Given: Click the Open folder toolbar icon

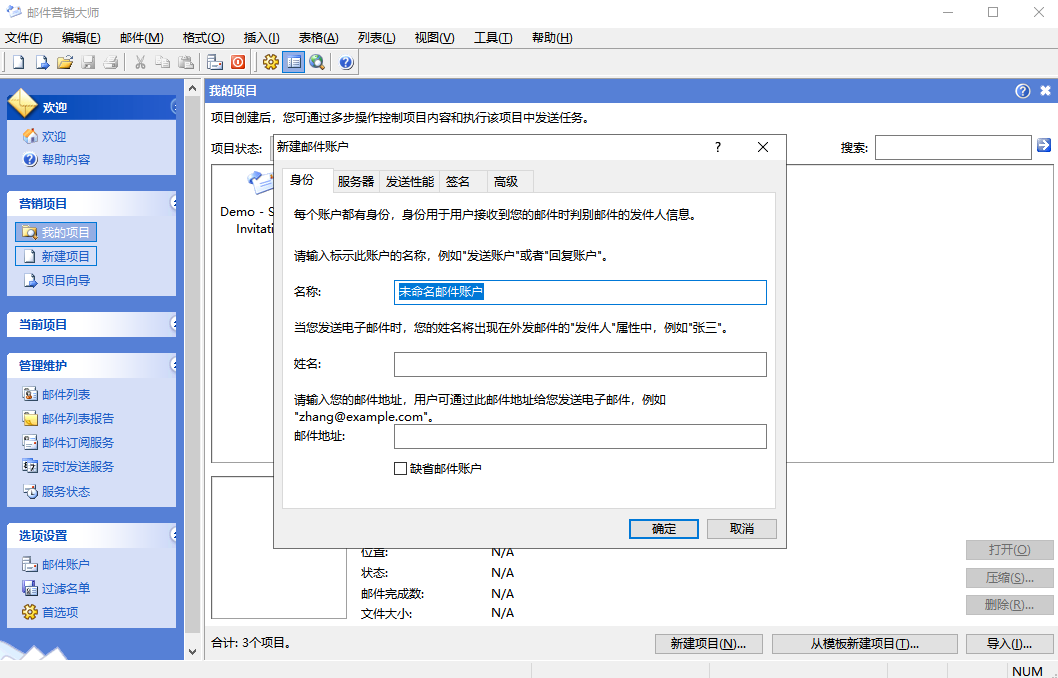Looking at the screenshot, I should [65, 63].
